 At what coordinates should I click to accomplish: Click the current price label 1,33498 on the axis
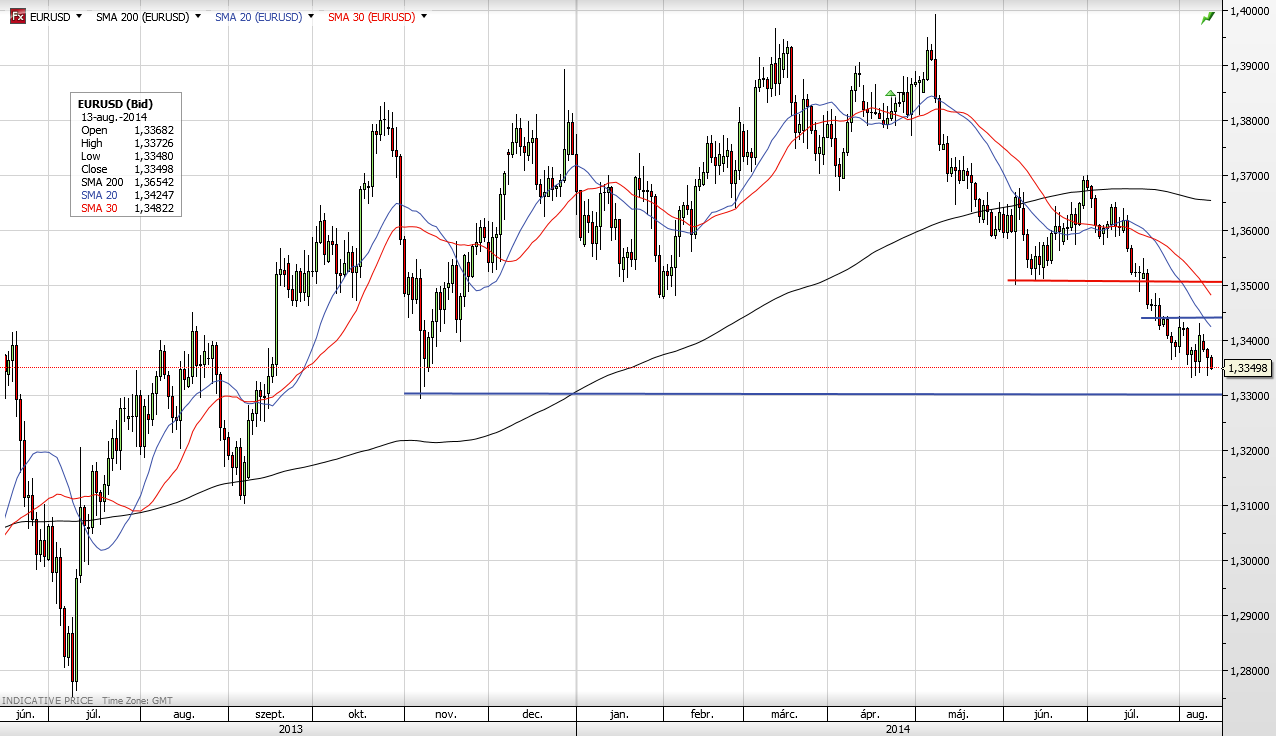(1248, 368)
